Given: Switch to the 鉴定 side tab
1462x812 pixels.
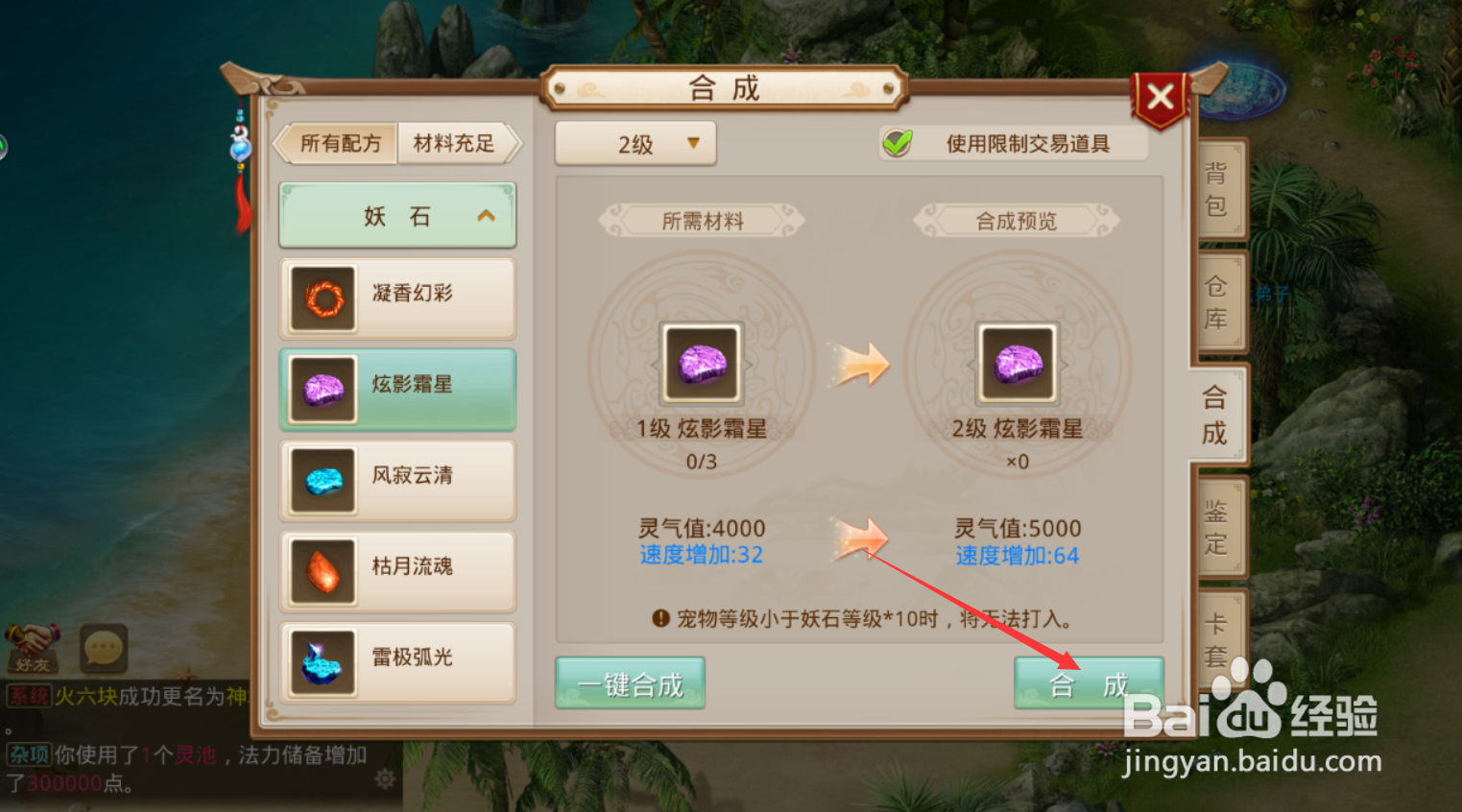Looking at the screenshot, I should (x=1217, y=527).
